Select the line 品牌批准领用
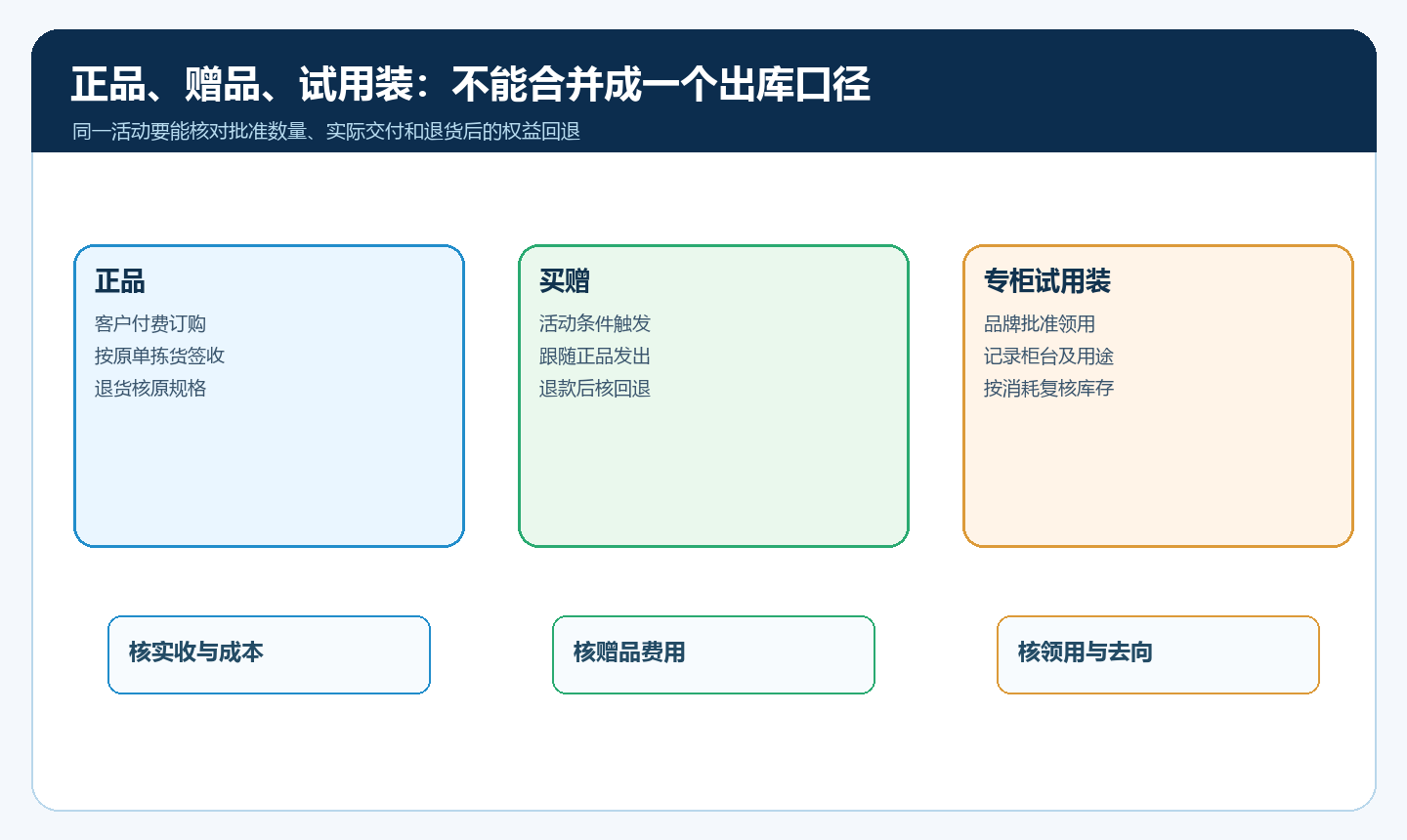This screenshot has width=1407, height=840. point(1040,323)
